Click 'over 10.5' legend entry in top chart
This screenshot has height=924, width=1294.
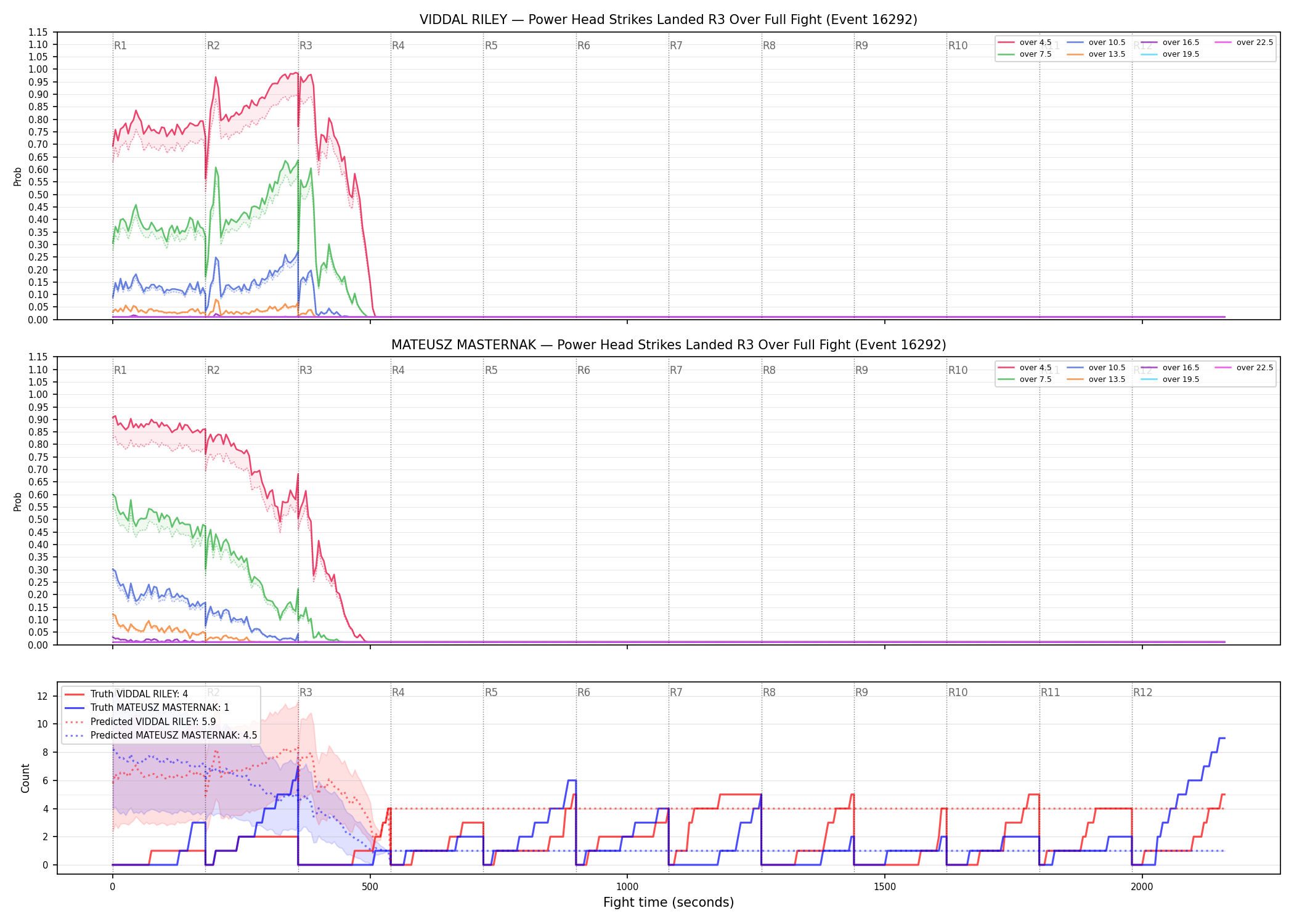(1096, 43)
